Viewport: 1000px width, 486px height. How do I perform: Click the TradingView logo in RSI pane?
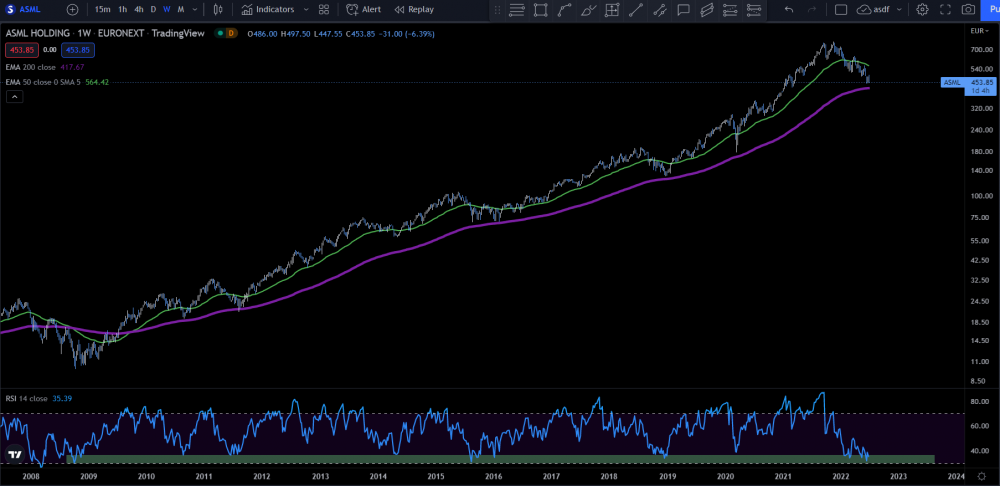click(x=15, y=455)
